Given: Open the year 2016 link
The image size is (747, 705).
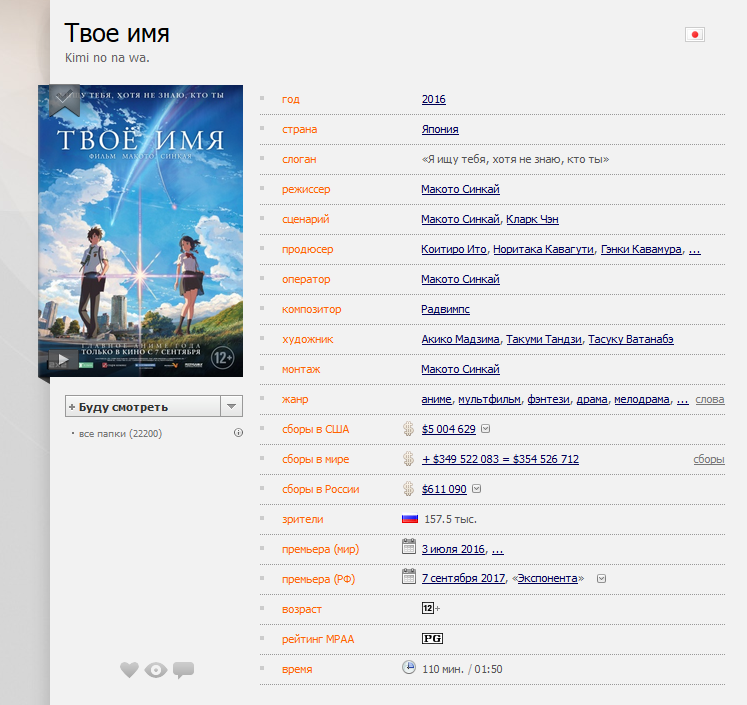Looking at the screenshot, I should pyautogui.click(x=434, y=99).
